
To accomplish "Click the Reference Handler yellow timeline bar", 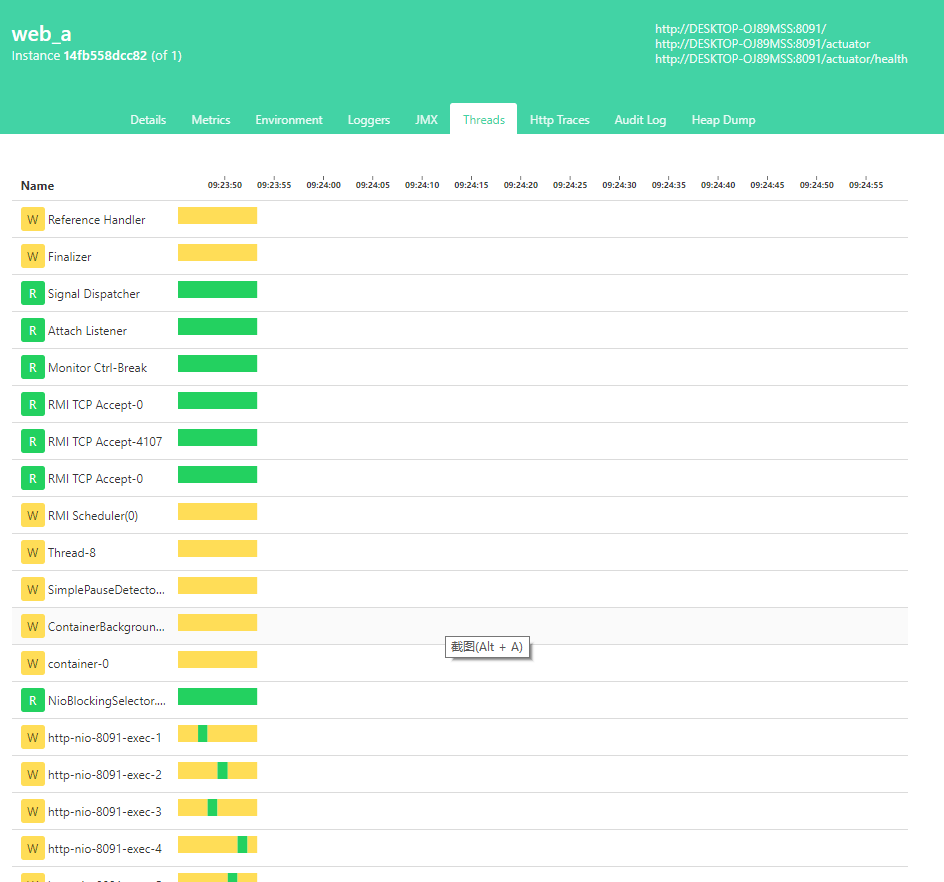I will tap(217, 216).
